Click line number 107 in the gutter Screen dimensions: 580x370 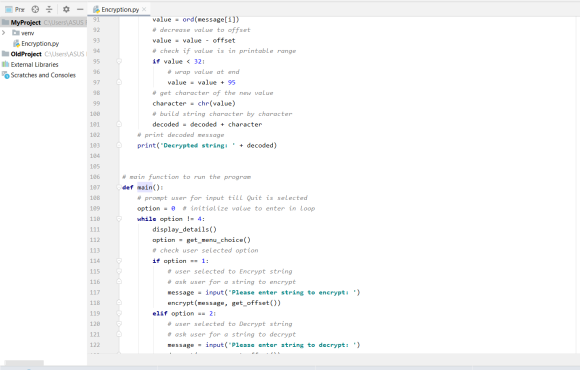95,187
